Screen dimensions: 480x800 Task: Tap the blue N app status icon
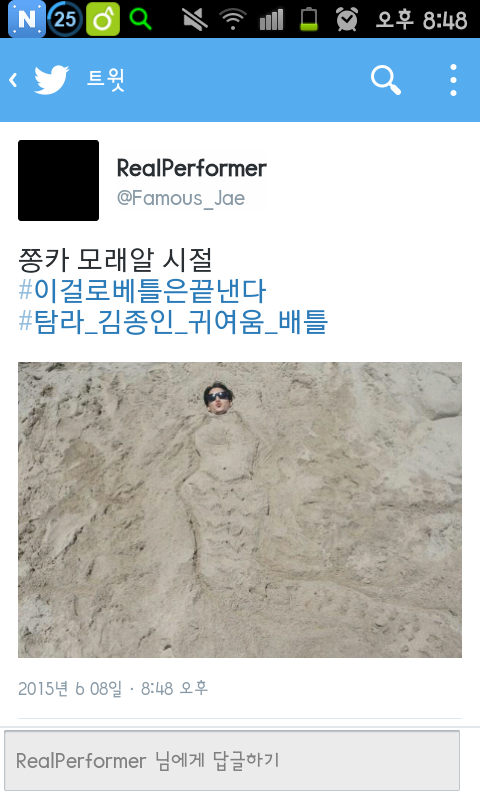(x=27, y=19)
